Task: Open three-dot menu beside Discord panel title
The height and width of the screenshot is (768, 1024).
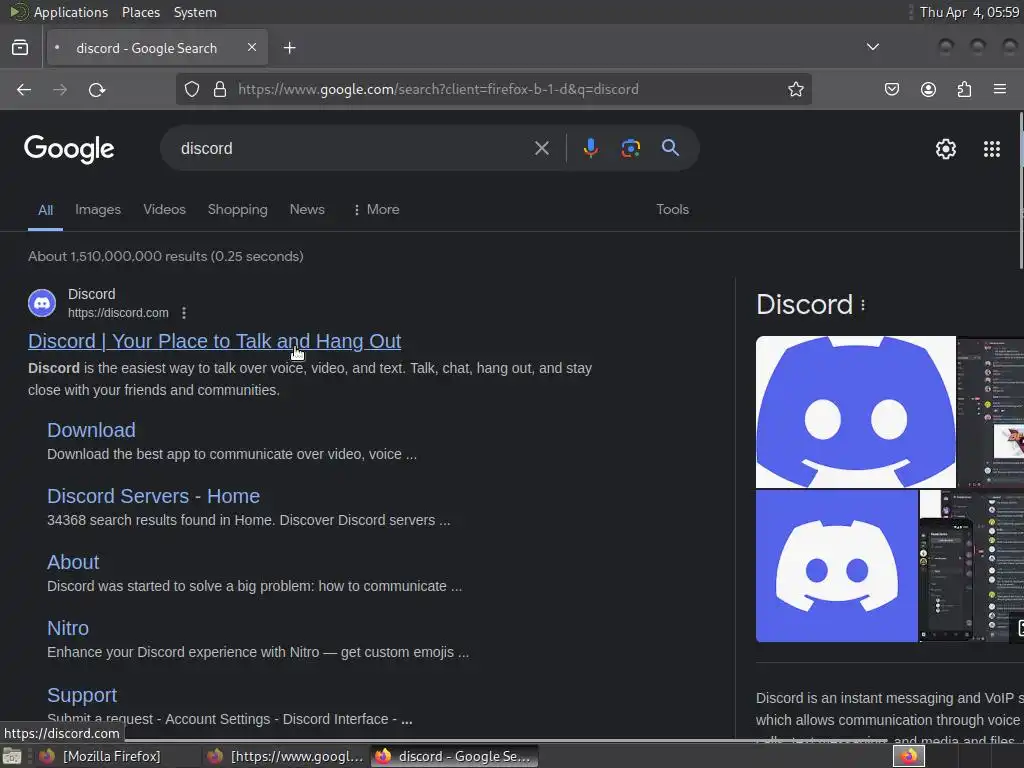Action: (x=863, y=305)
